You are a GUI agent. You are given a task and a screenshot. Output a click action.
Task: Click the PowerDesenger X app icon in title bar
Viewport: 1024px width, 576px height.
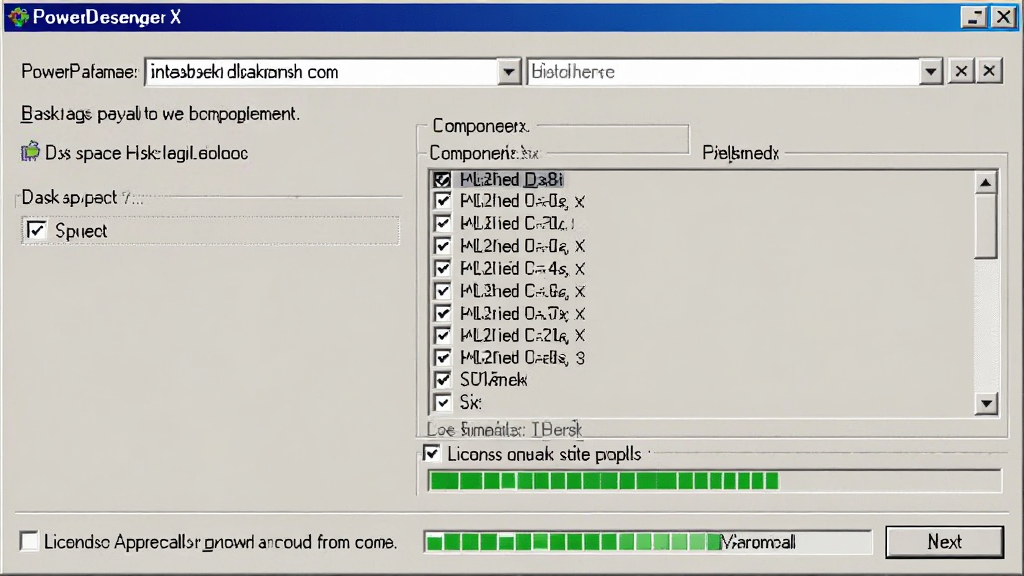coord(18,16)
